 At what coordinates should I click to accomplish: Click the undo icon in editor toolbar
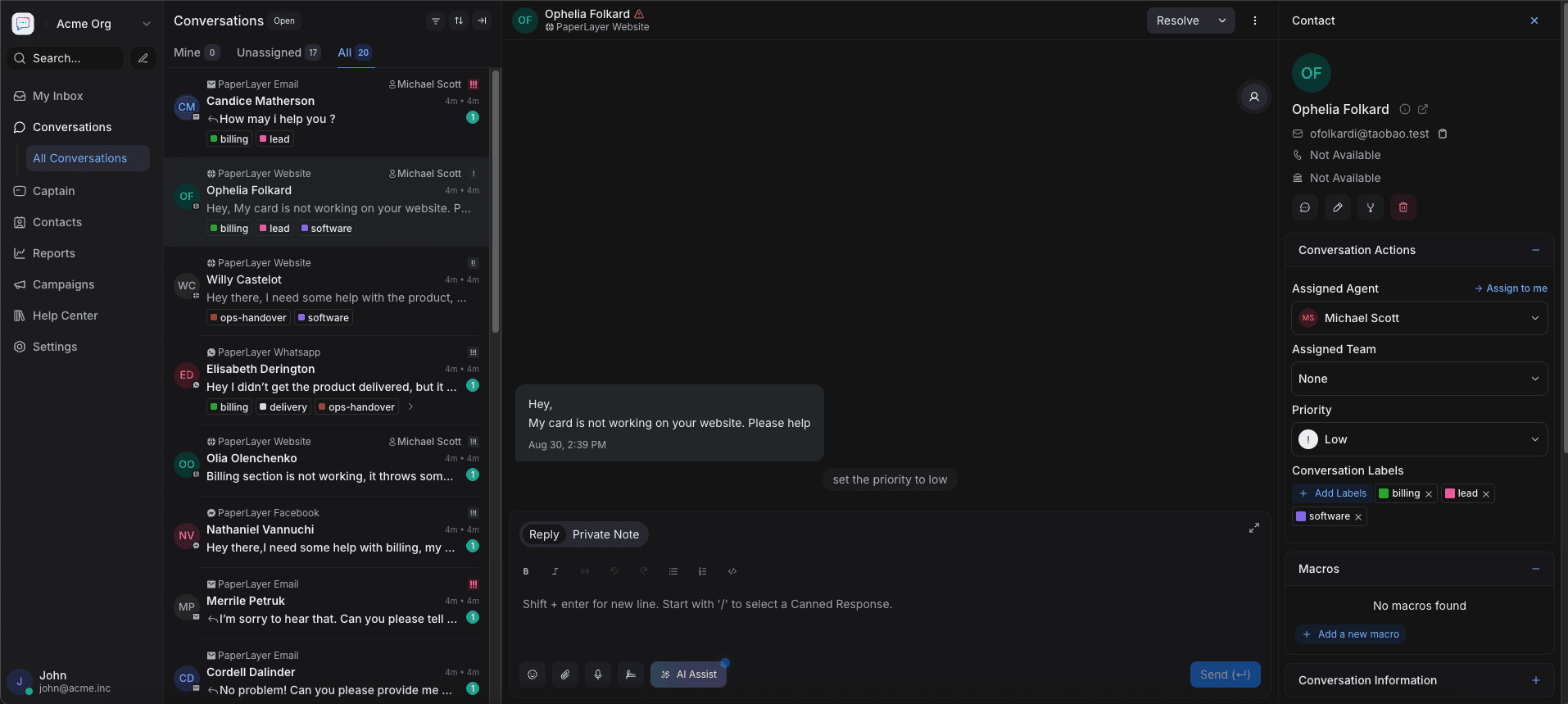tap(614, 571)
